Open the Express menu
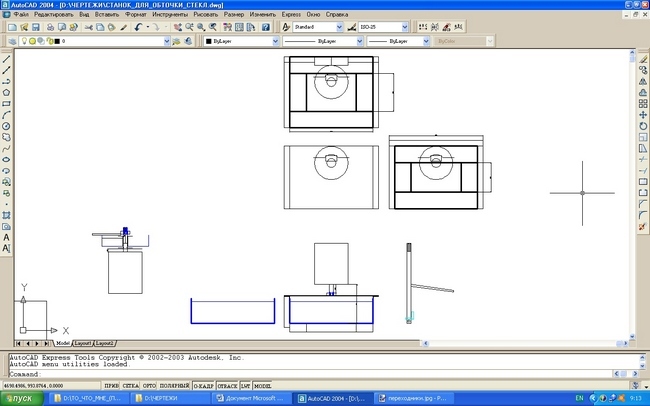The width and height of the screenshot is (650, 406). [291, 15]
